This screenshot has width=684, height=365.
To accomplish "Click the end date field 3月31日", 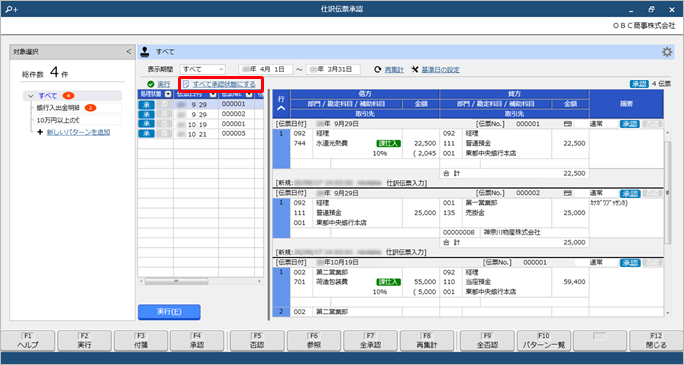I will coord(333,70).
